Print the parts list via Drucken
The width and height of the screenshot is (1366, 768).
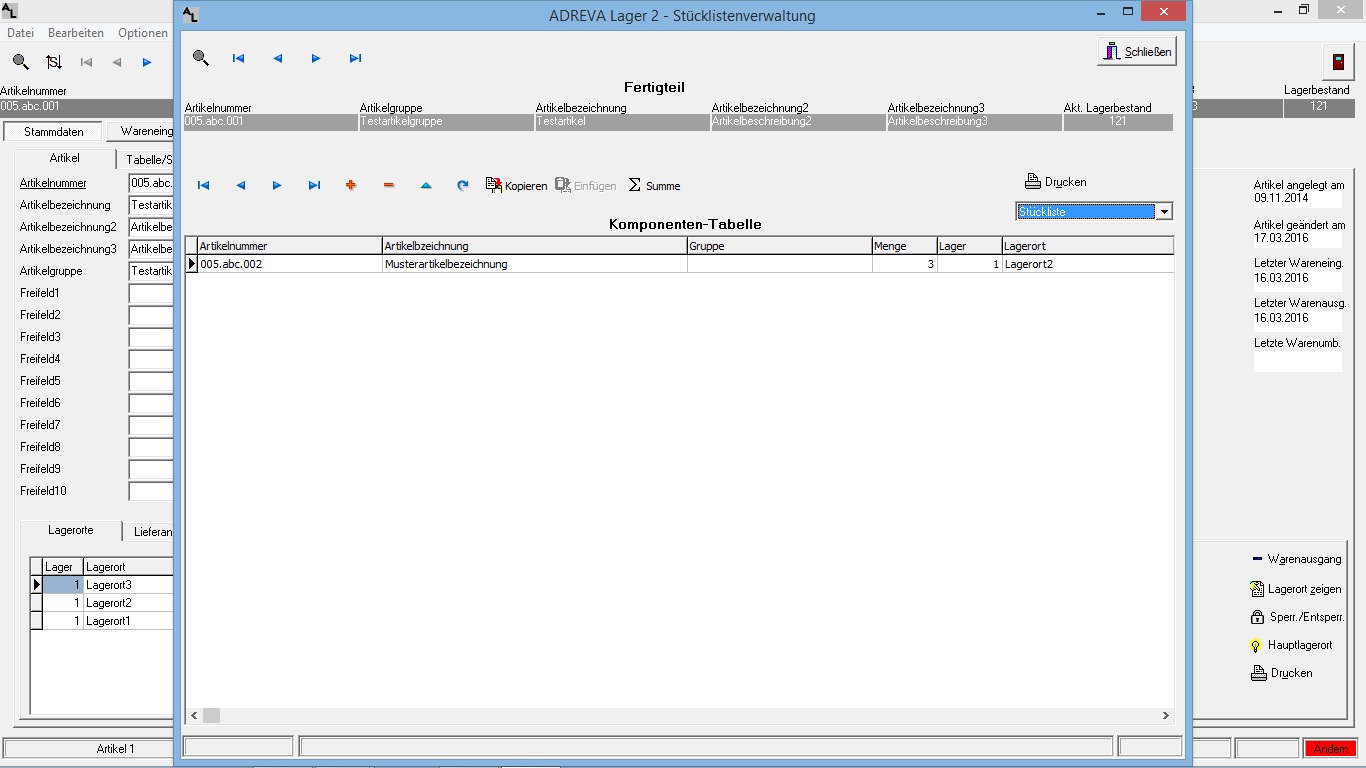point(1056,182)
